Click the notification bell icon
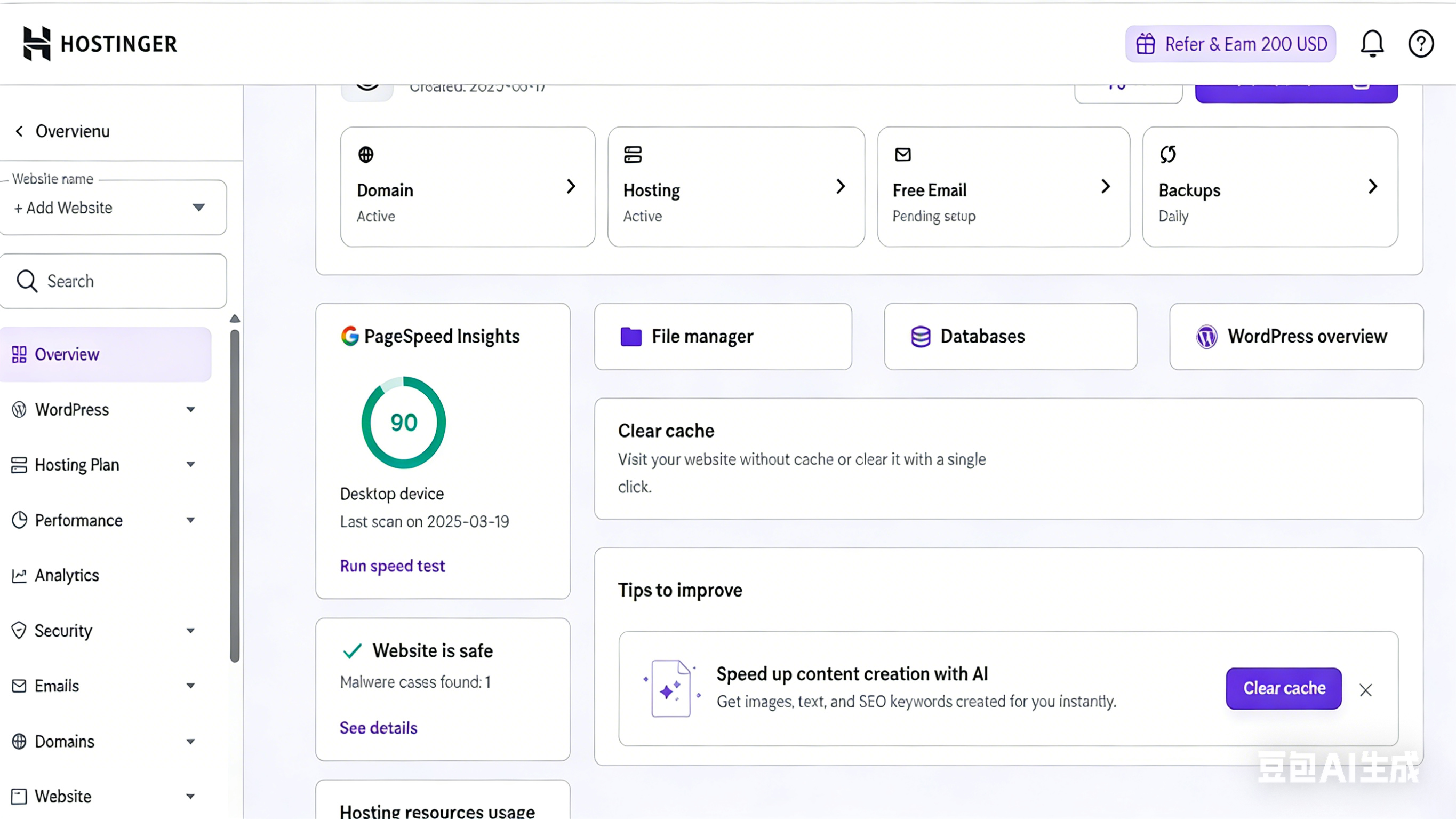The height and width of the screenshot is (819, 1456). coord(1372,44)
